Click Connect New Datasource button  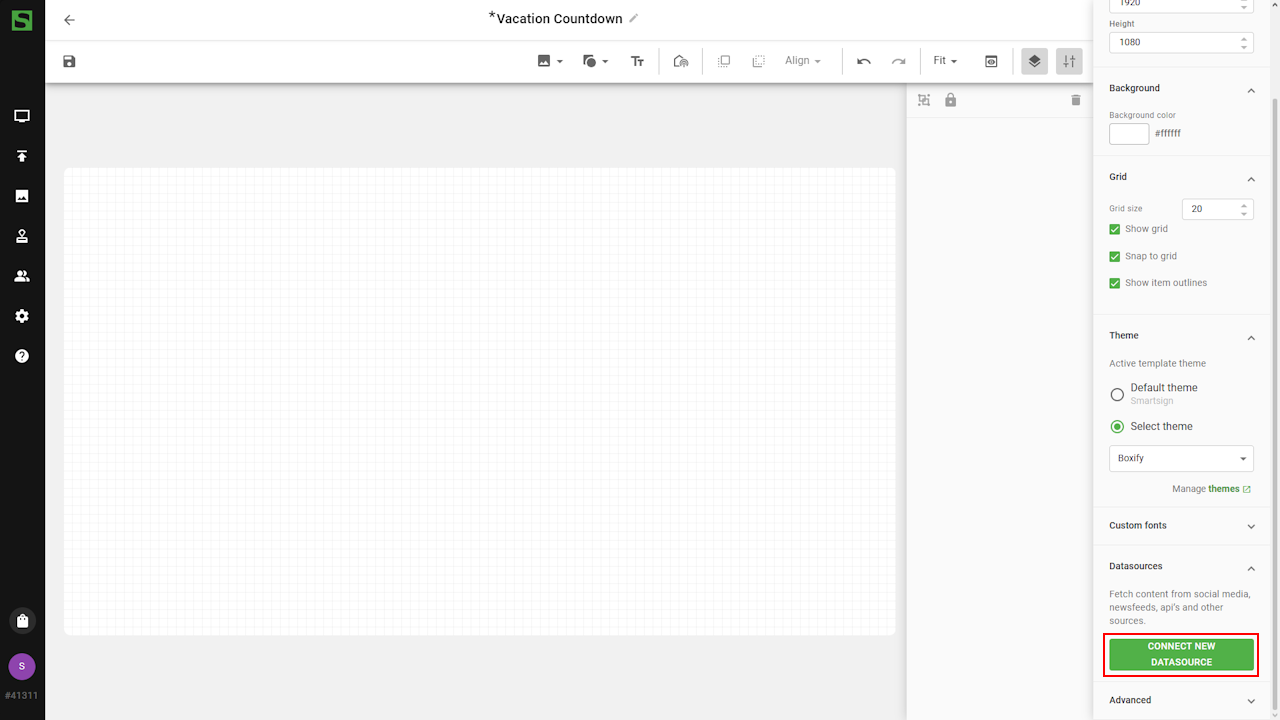pyautogui.click(x=1181, y=654)
